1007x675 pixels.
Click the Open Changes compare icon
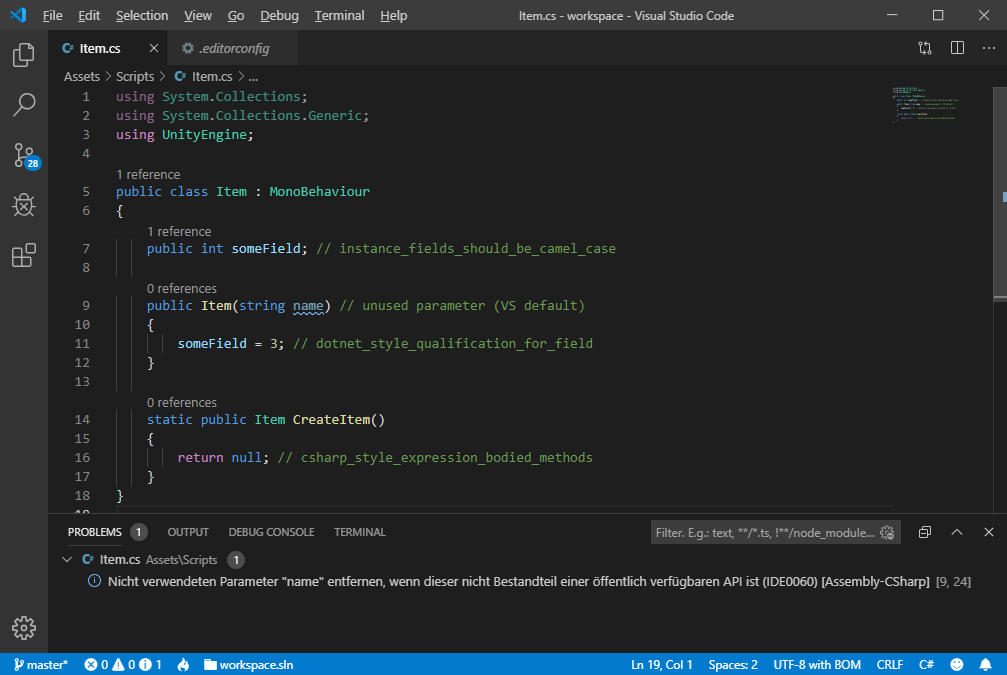925,48
